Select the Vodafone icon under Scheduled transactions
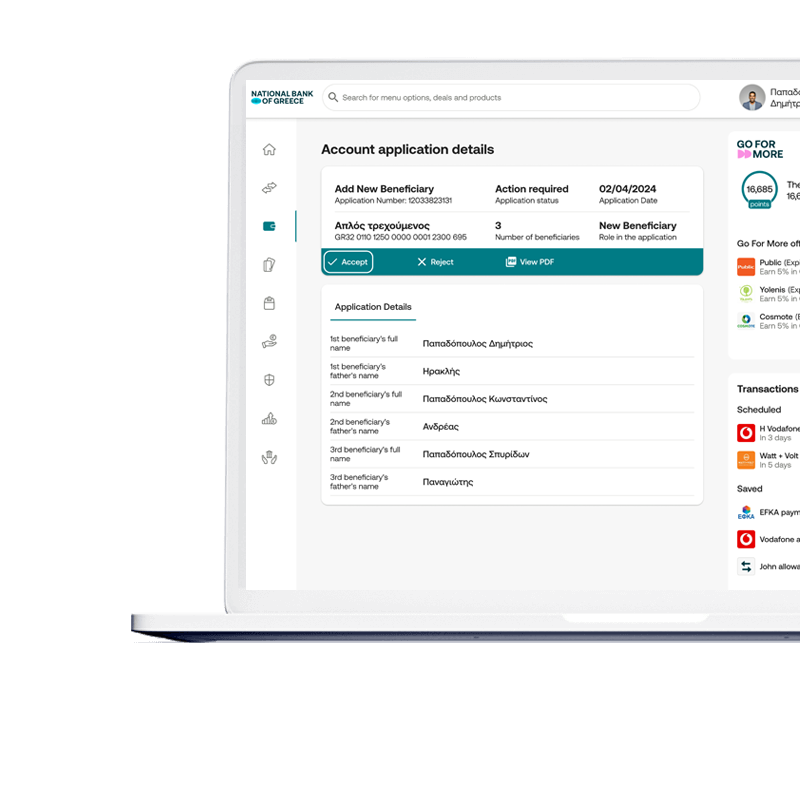This screenshot has height=800, width=800. coord(745,431)
